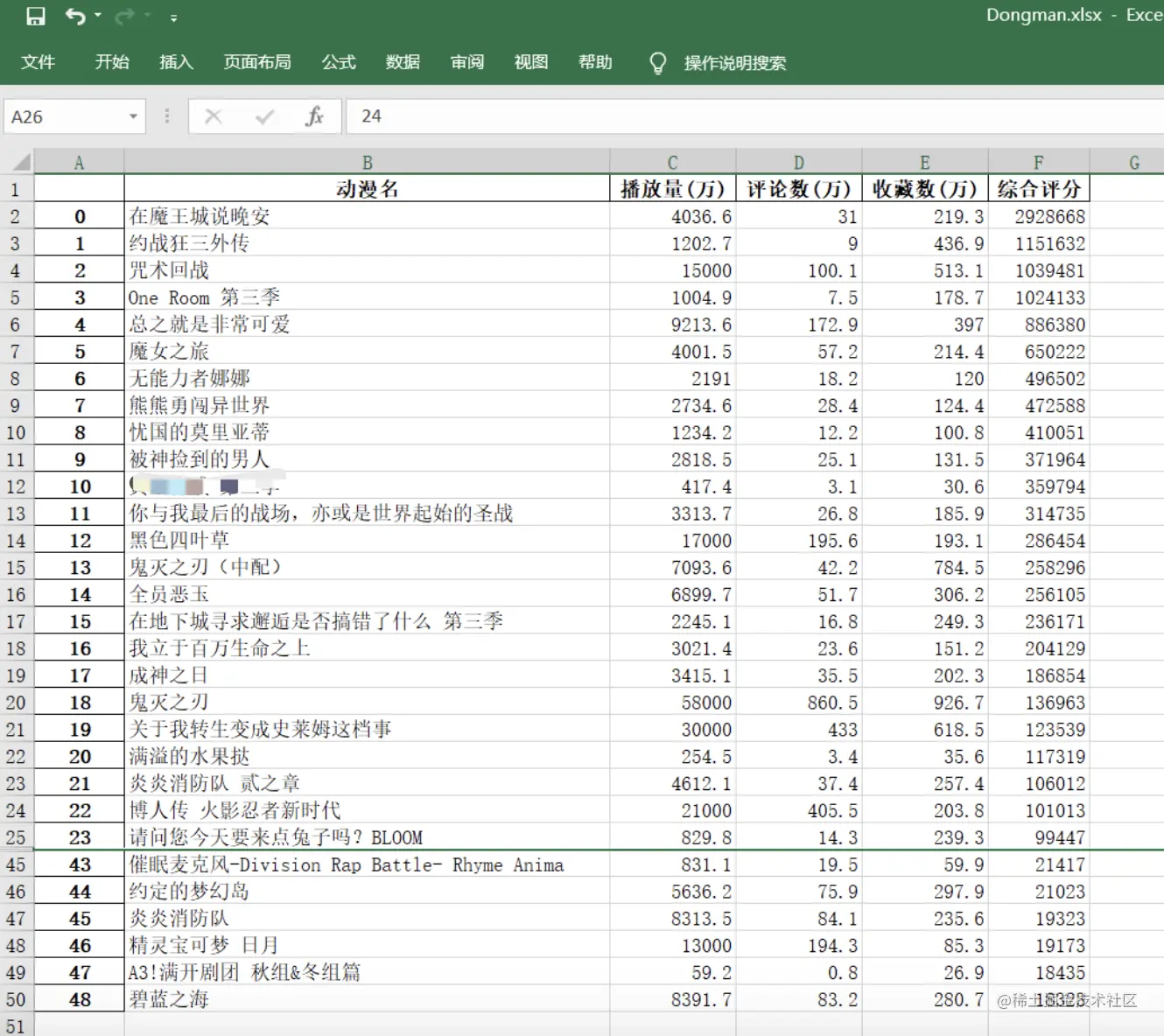
Task: Open the 帮助 ribbon tab
Action: (595, 62)
